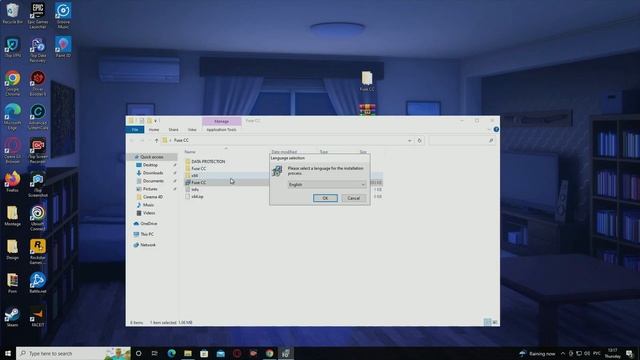The height and width of the screenshot is (360, 640).
Task: Open the iTop Data Recovery shortcut
Action: pos(38,49)
